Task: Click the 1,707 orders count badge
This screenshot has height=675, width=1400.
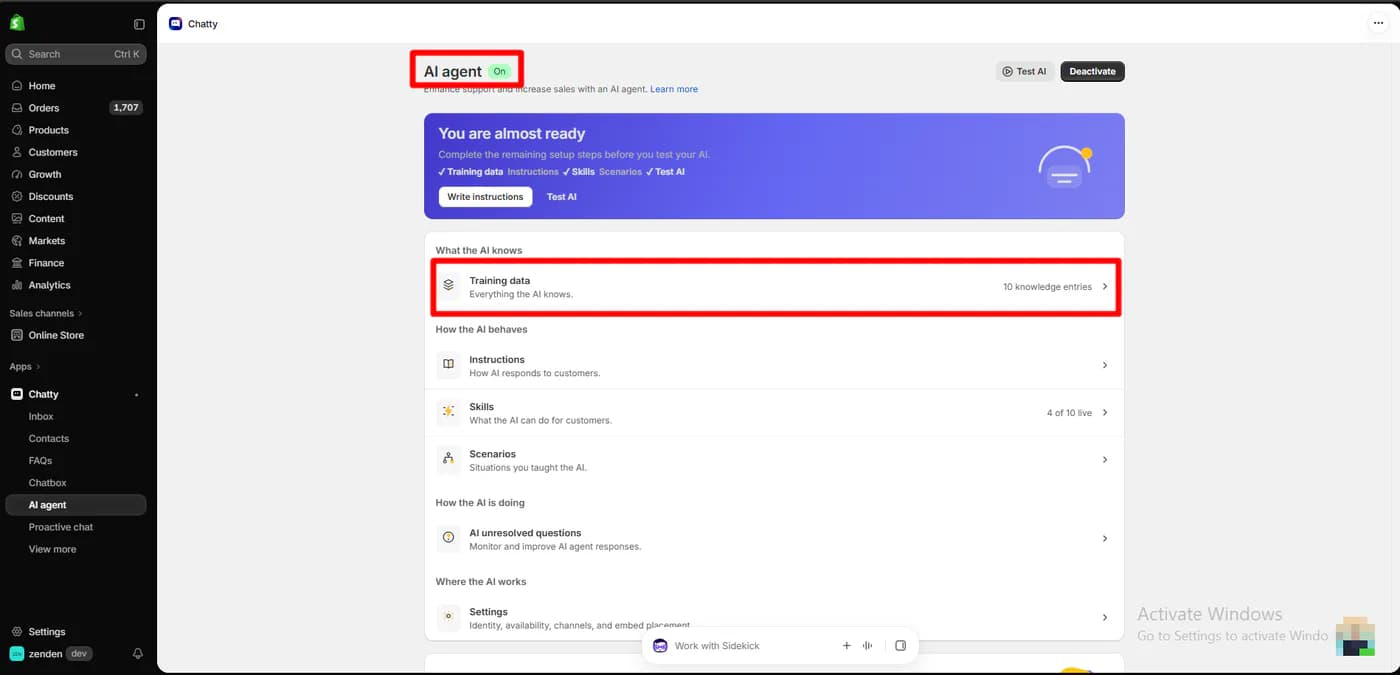Action: 126,108
